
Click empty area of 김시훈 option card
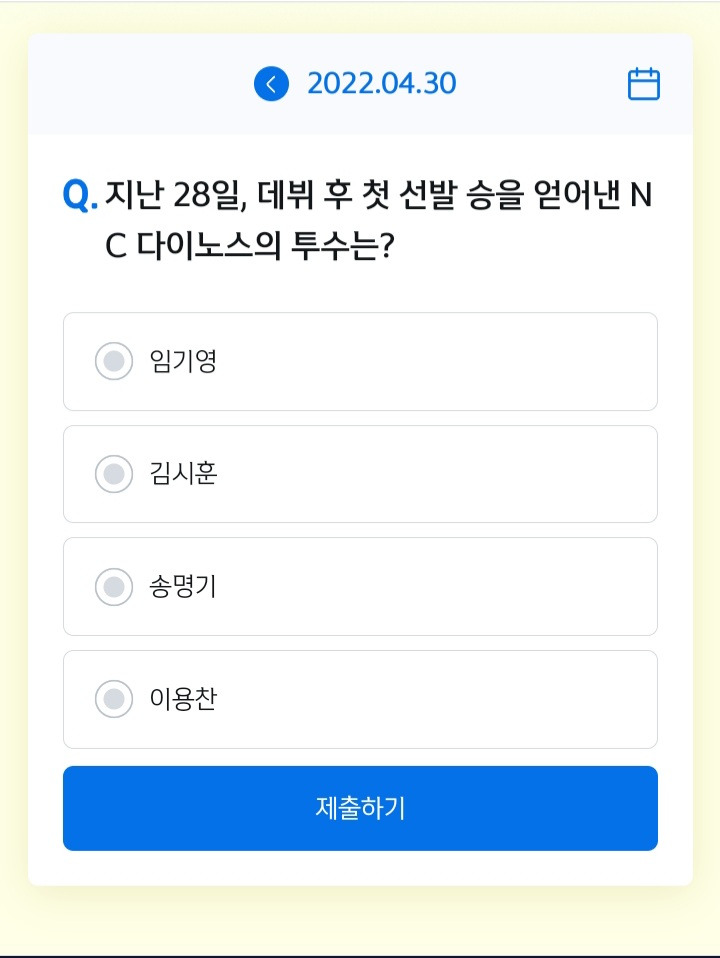click(440, 474)
